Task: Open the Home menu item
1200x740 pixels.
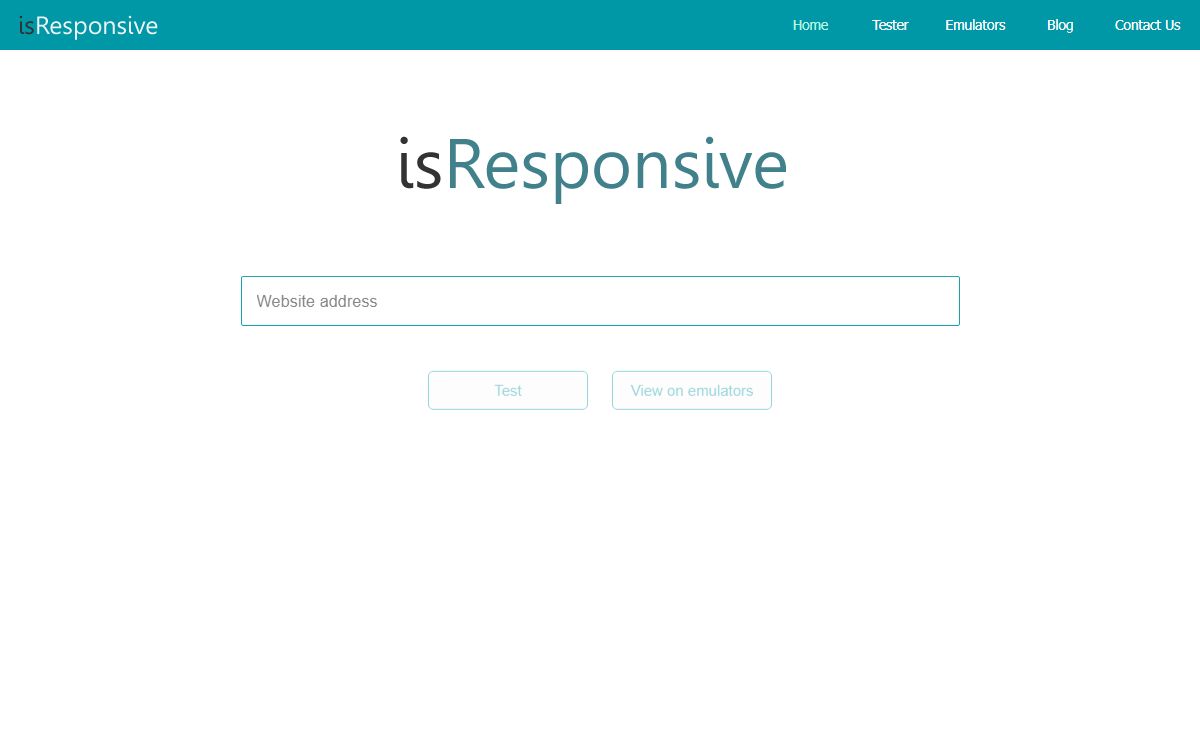Action: pos(810,25)
